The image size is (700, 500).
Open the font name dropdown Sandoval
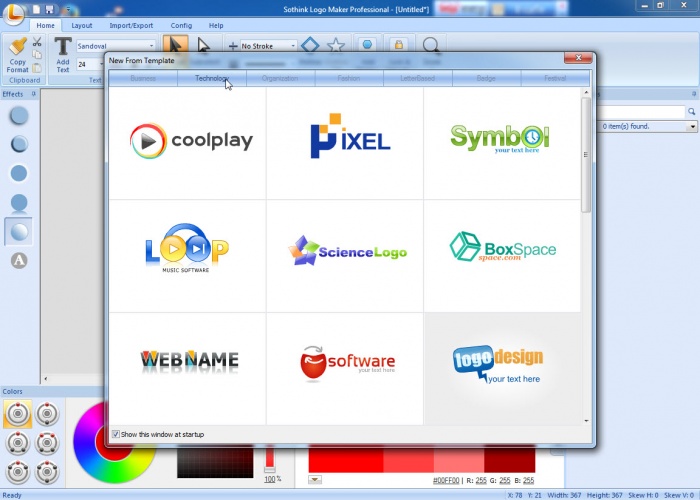click(x=151, y=46)
